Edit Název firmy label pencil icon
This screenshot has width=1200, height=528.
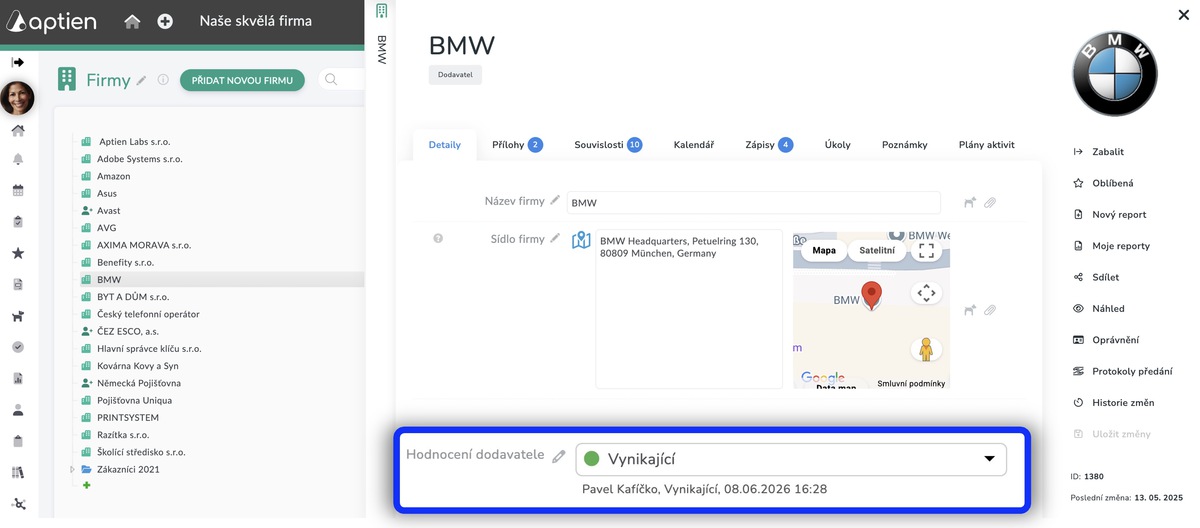tap(555, 201)
